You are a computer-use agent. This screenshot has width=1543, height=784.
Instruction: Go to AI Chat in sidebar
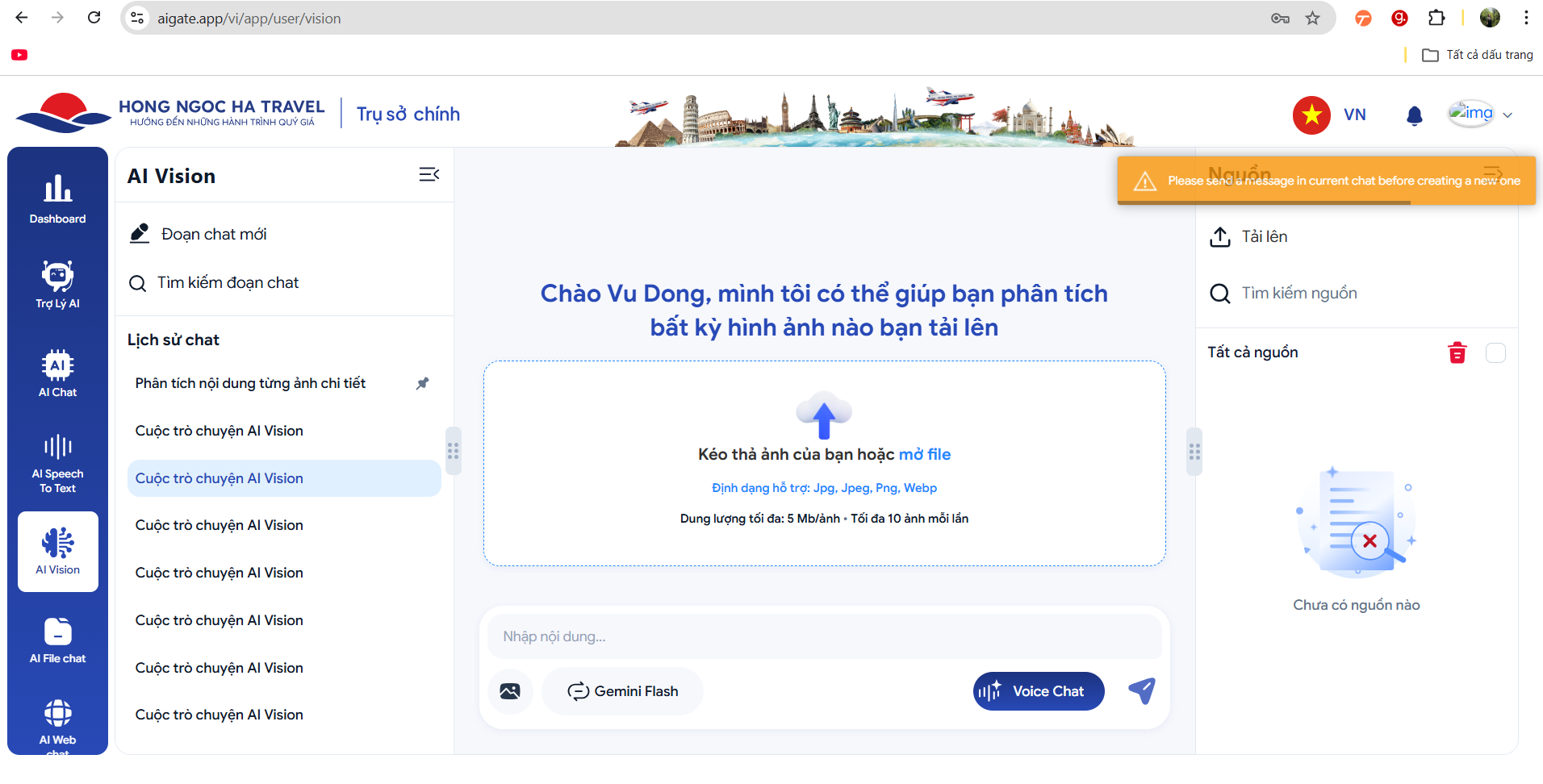[57, 373]
